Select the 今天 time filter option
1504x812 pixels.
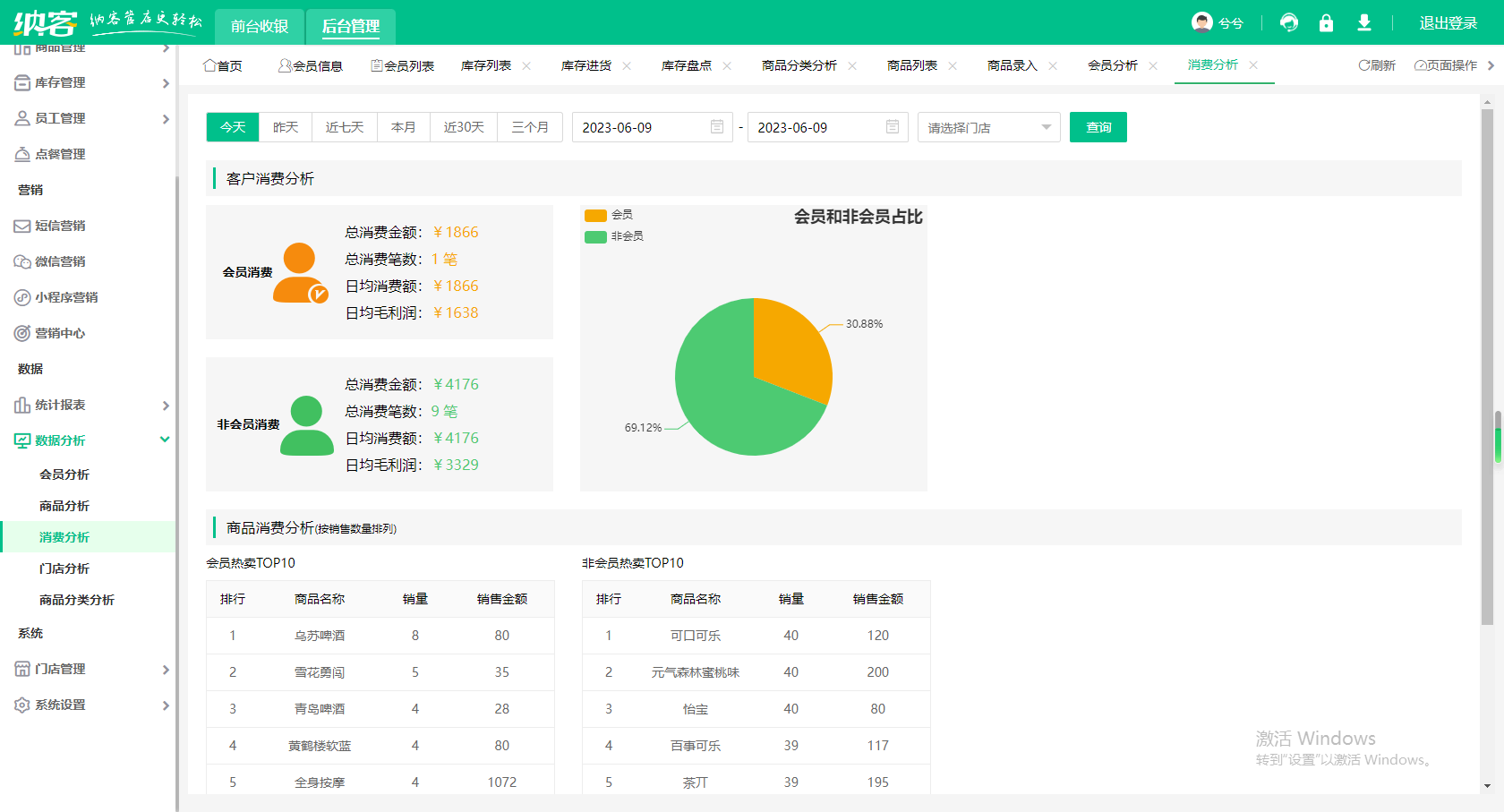click(x=232, y=126)
